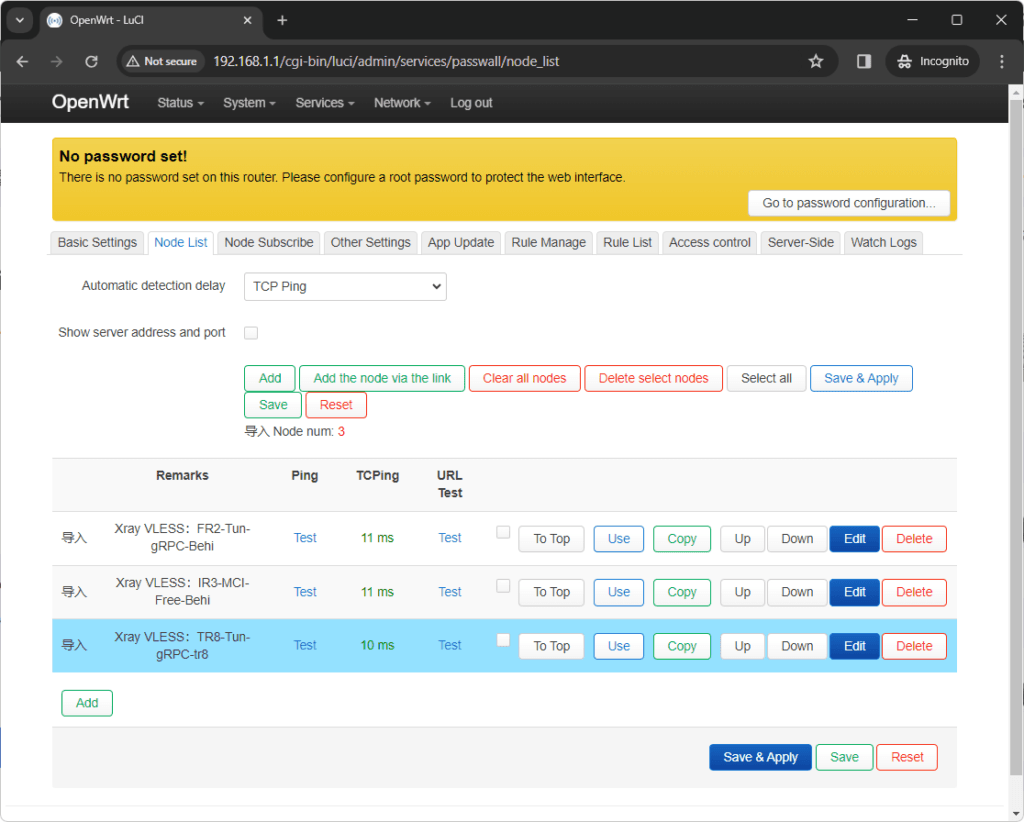Viewport: 1024px width, 822px height.
Task: Switch to the Basic Settings tab
Action: coord(97,242)
